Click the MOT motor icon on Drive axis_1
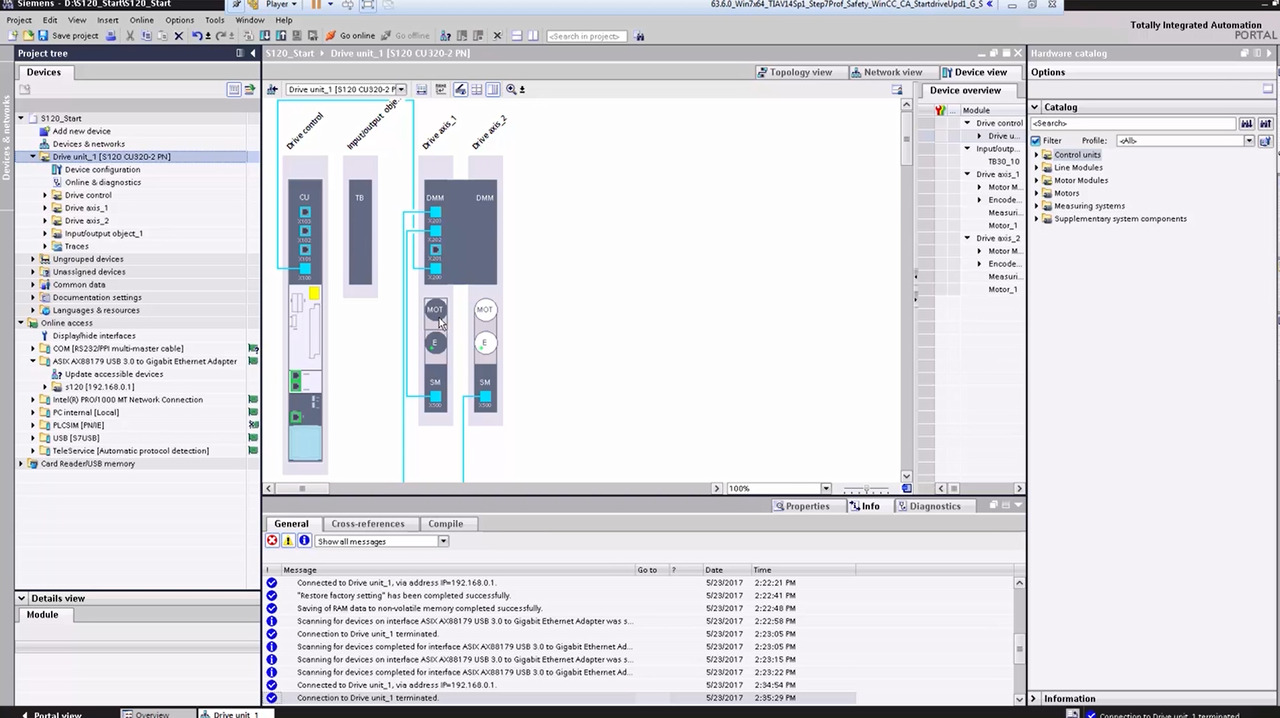The width and height of the screenshot is (1280, 718). coord(435,310)
